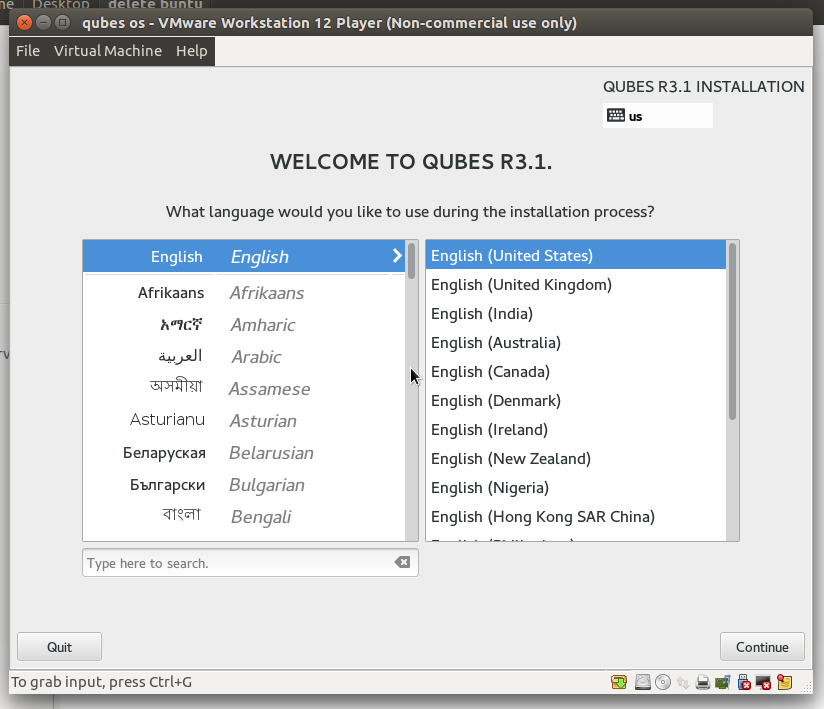Expand the English language chevron arrow
Image resolution: width=824 pixels, height=709 pixels.
point(397,256)
